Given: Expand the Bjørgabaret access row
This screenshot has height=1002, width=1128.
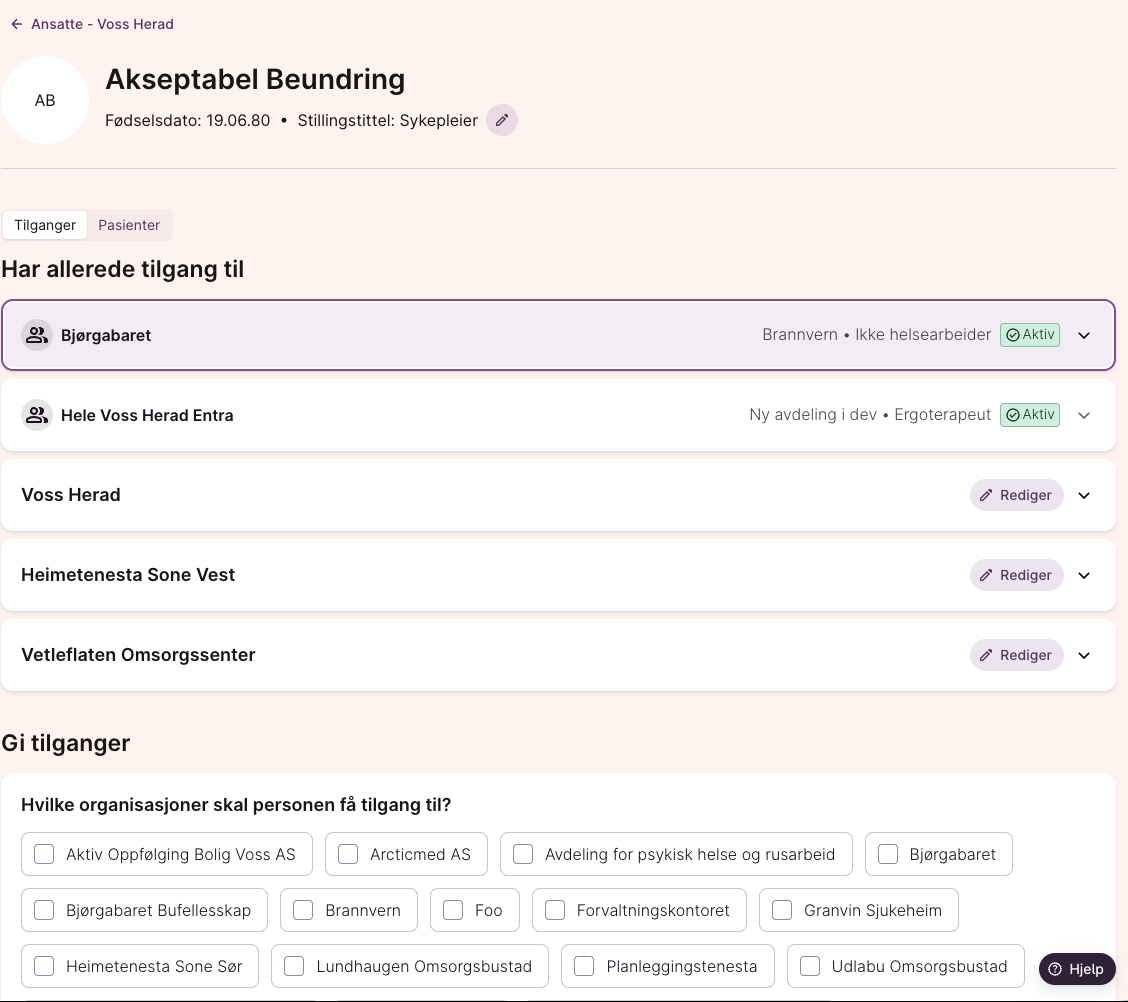Looking at the screenshot, I should pos(1084,336).
